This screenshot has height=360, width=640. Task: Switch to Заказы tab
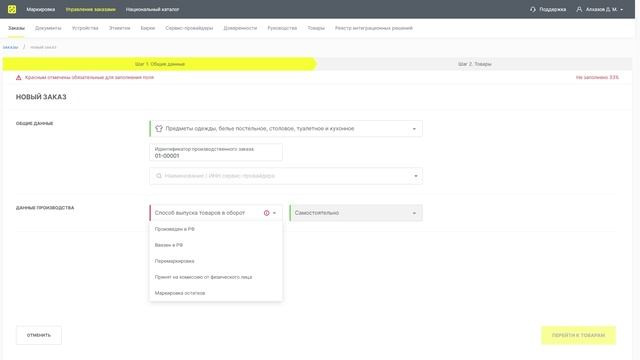click(x=16, y=28)
